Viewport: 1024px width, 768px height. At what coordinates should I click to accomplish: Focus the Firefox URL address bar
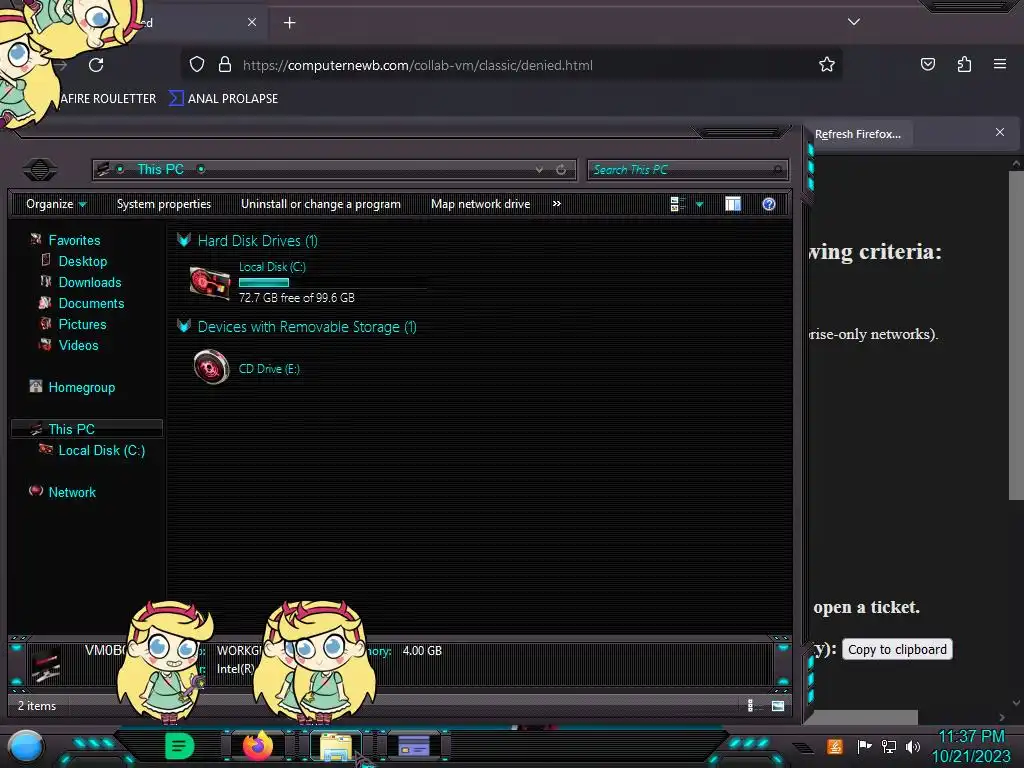[x=509, y=65]
